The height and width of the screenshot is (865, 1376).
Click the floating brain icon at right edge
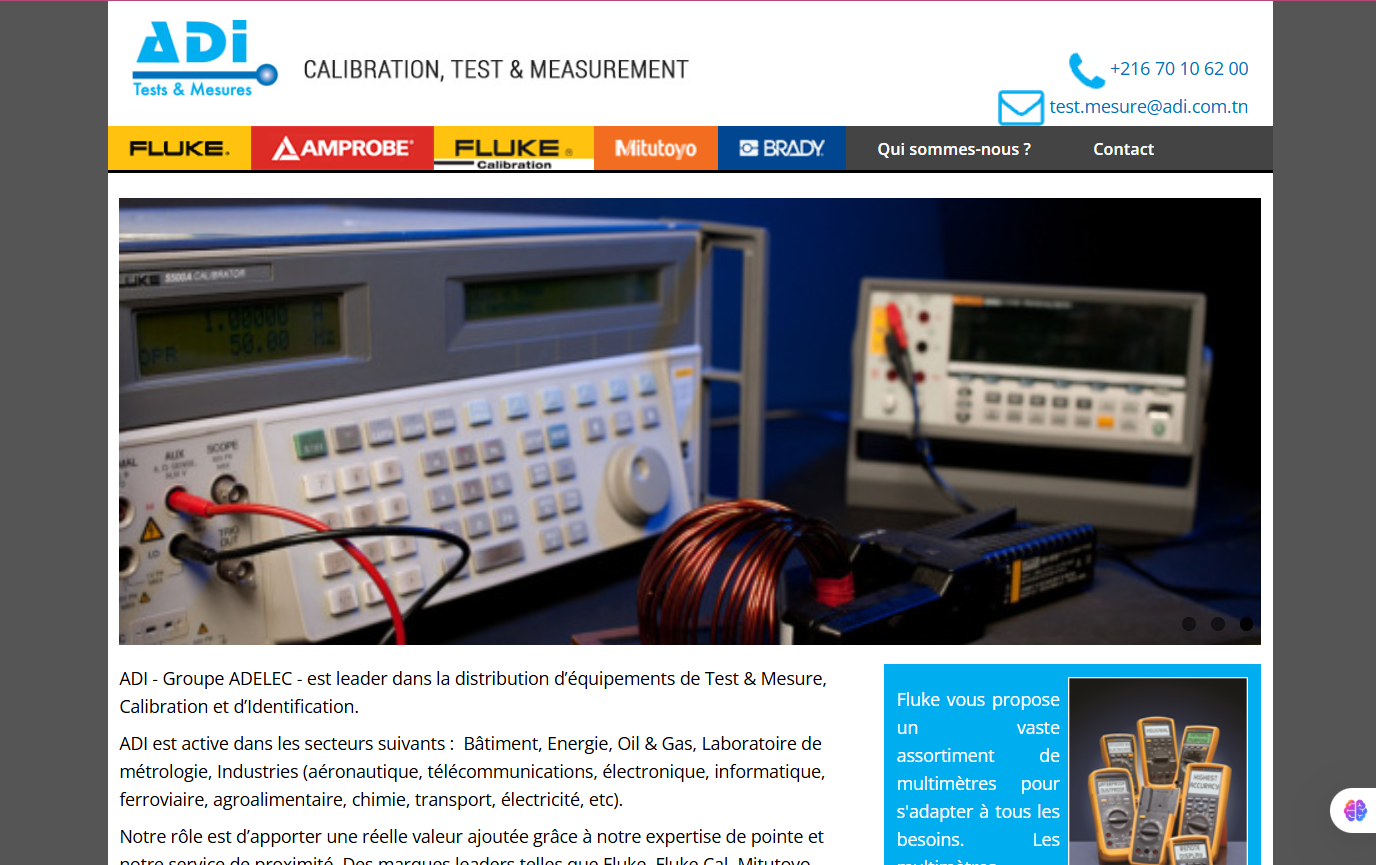tap(1355, 810)
